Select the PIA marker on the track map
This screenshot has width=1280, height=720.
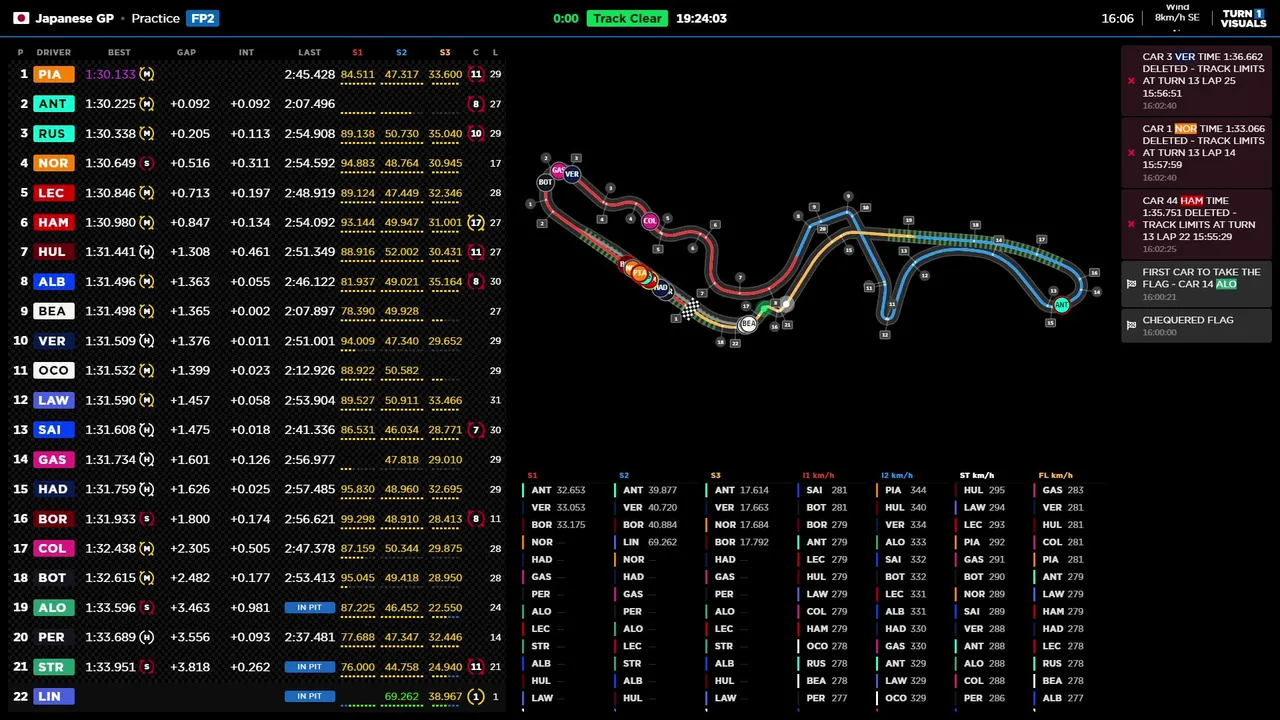click(x=640, y=273)
